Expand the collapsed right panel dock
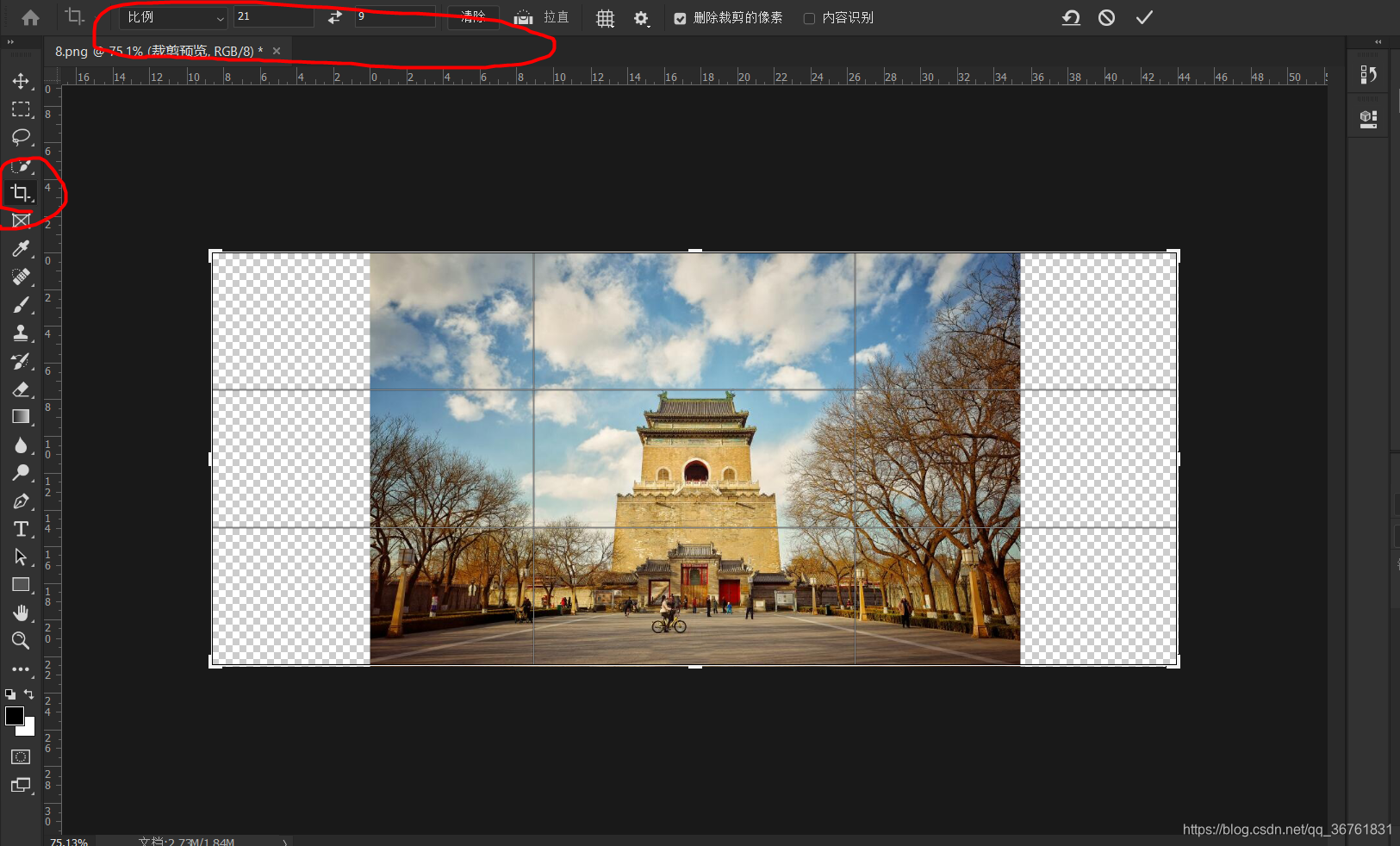 (1378, 41)
